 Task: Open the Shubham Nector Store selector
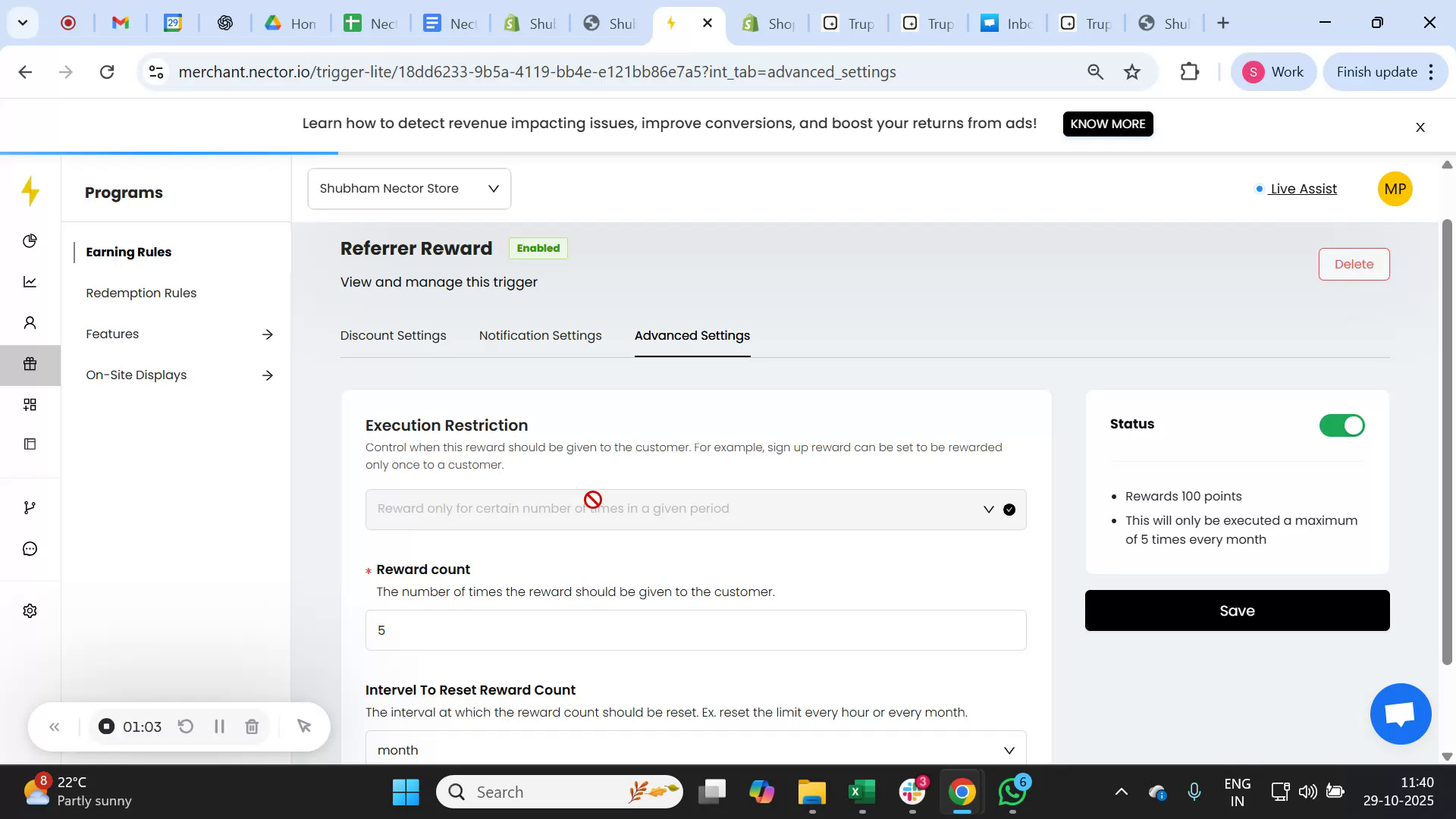pyautogui.click(x=409, y=188)
